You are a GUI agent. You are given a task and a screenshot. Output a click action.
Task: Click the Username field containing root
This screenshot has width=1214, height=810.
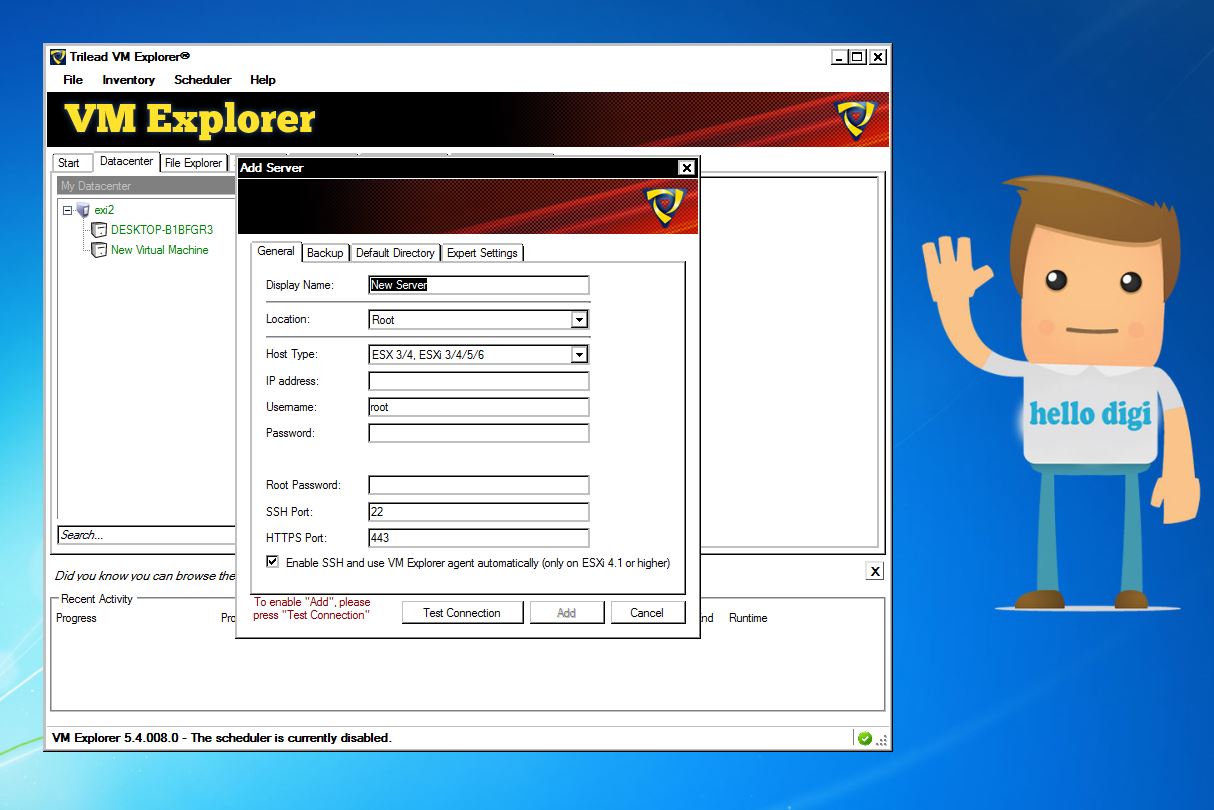point(479,407)
